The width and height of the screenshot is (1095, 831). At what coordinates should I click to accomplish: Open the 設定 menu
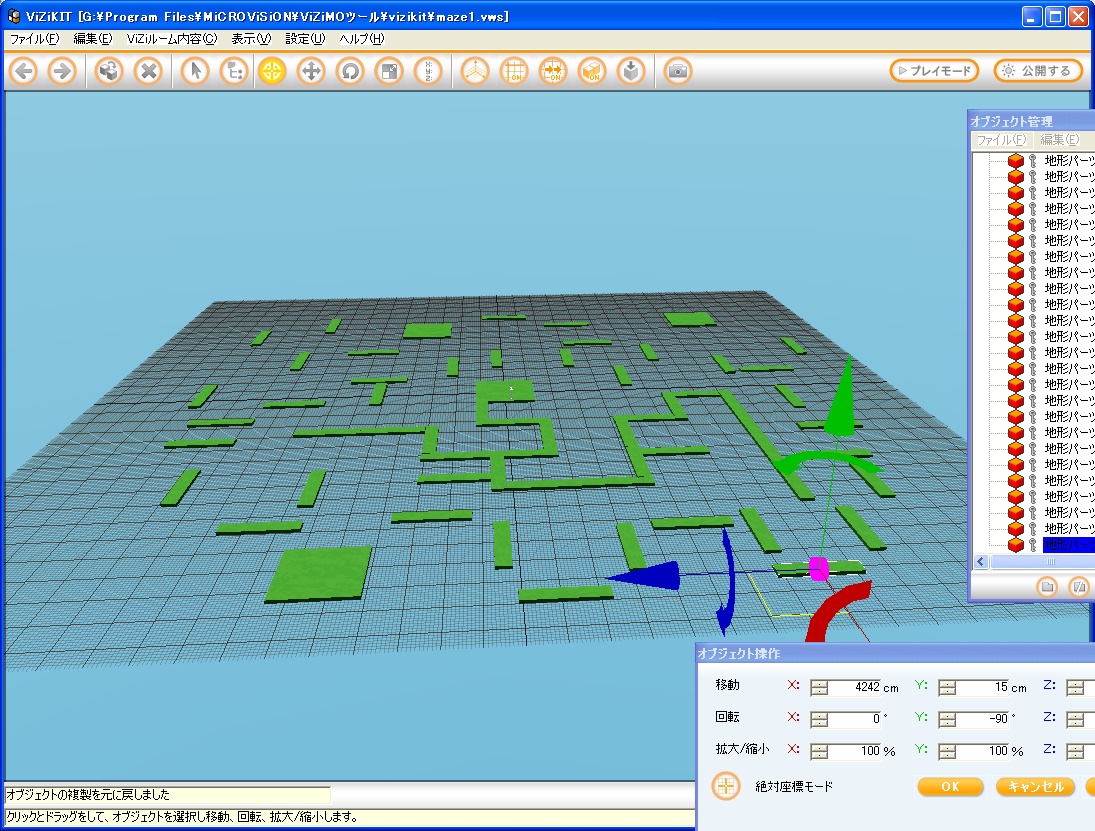click(x=304, y=39)
